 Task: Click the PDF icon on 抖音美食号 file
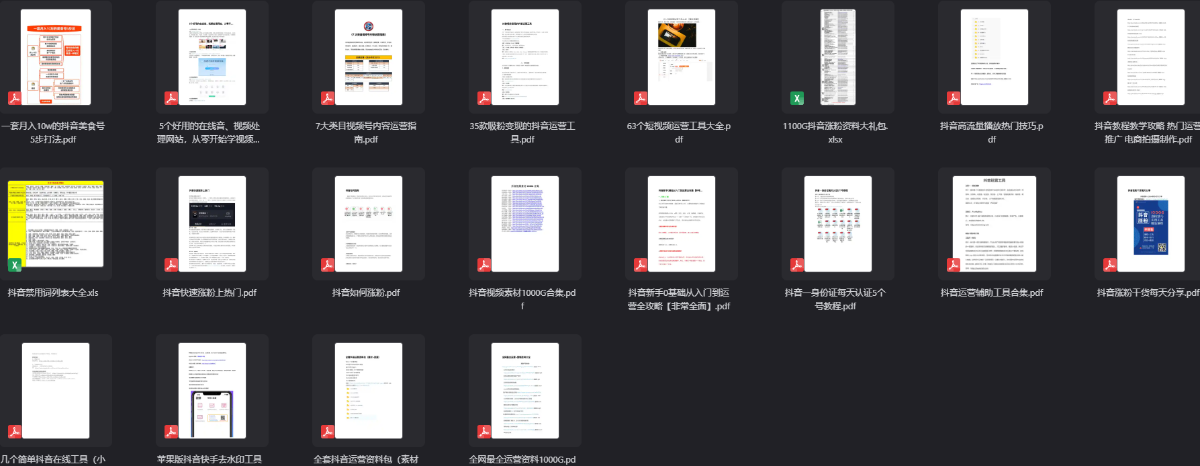click(15, 98)
